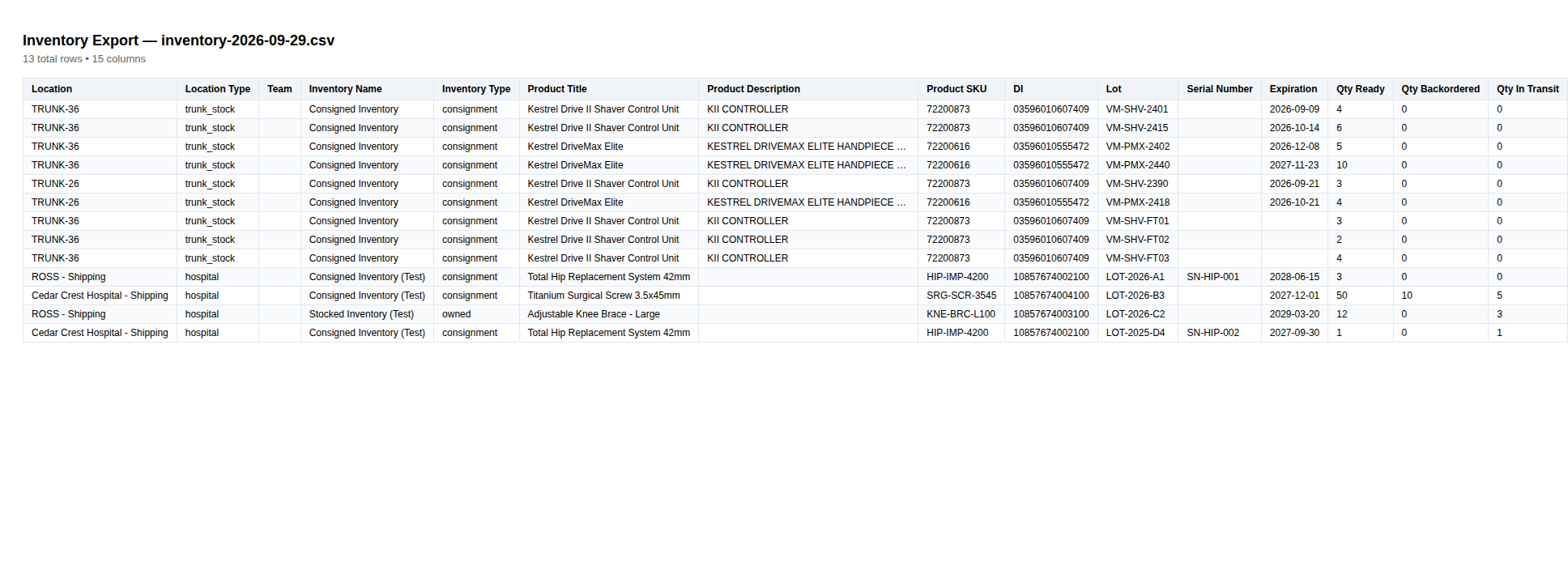Select lot cell VM-SHV-2390

pos(1138,184)
